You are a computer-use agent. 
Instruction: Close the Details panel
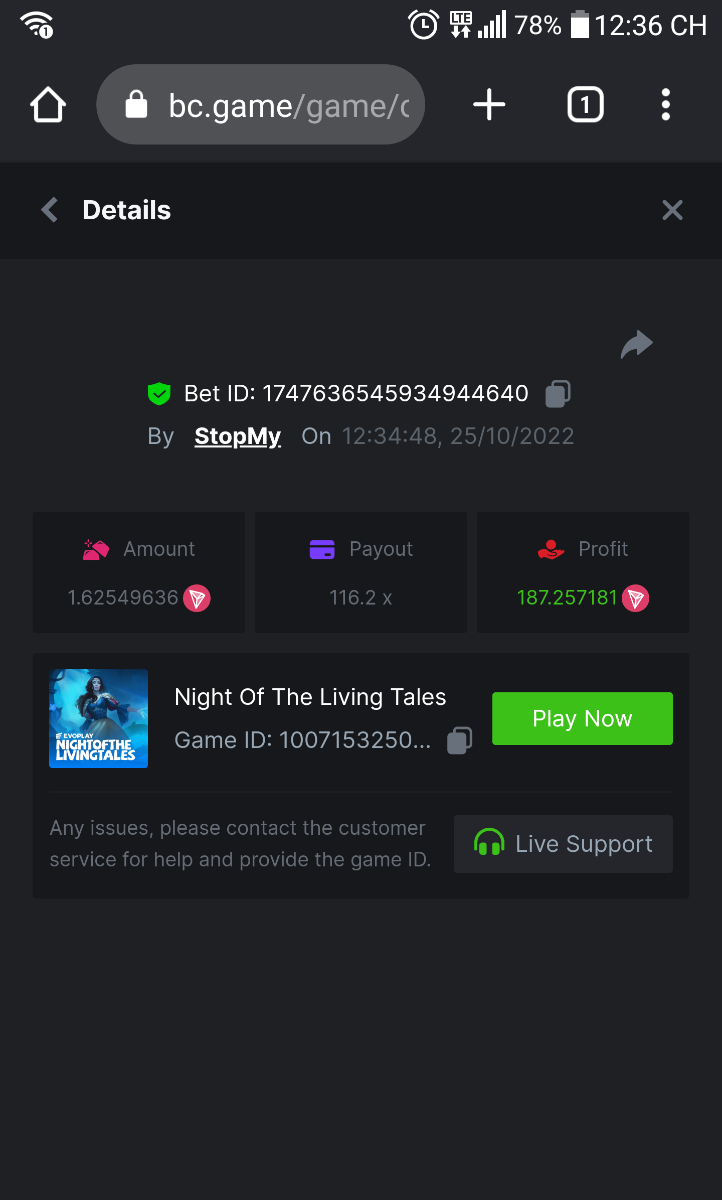tap(672, 210)
